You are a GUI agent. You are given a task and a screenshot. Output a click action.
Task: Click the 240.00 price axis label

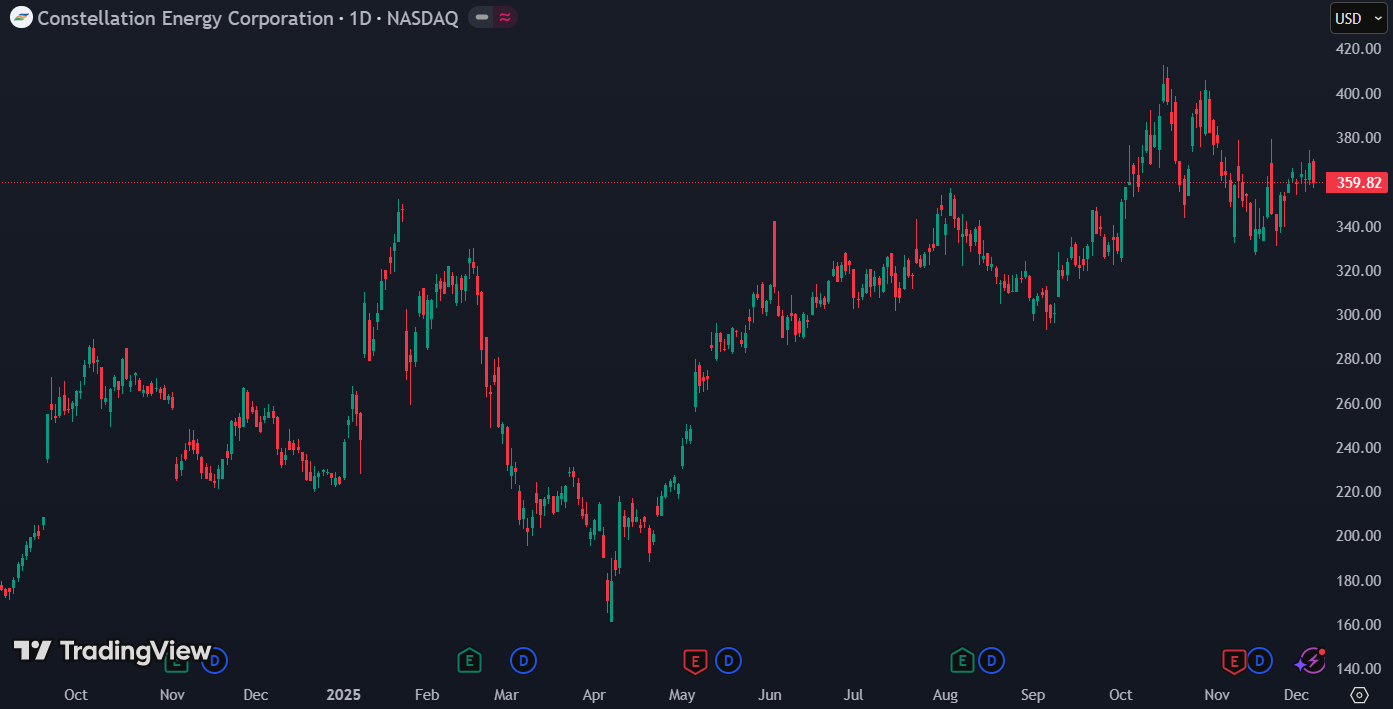[x=1359, y=448]
